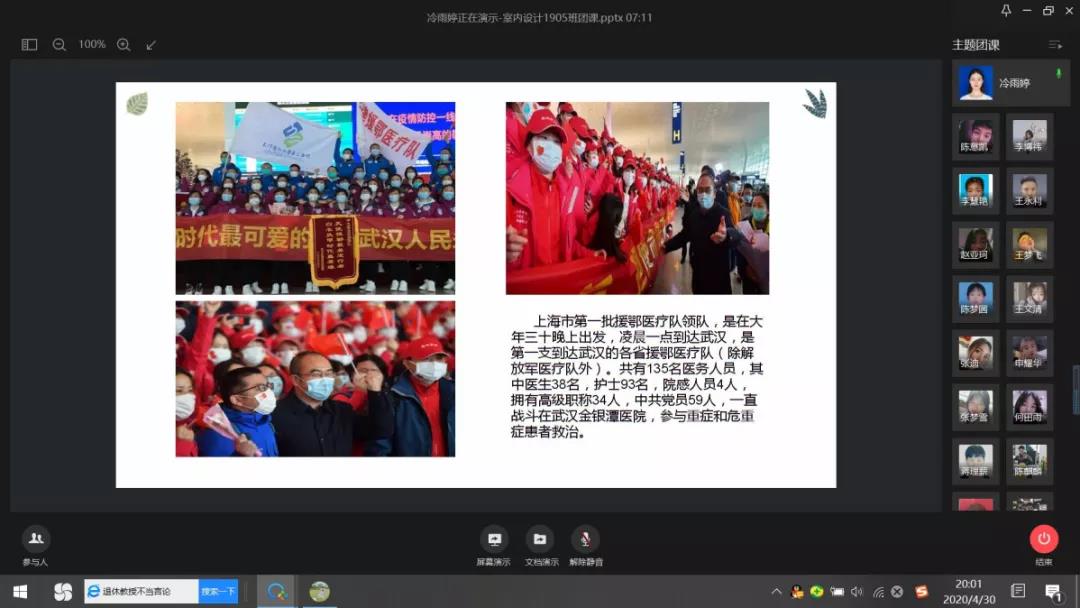Viewport: 1080px width, 608px height.
Task: Open Sogou input method tray icon
Action: point(921,591)
